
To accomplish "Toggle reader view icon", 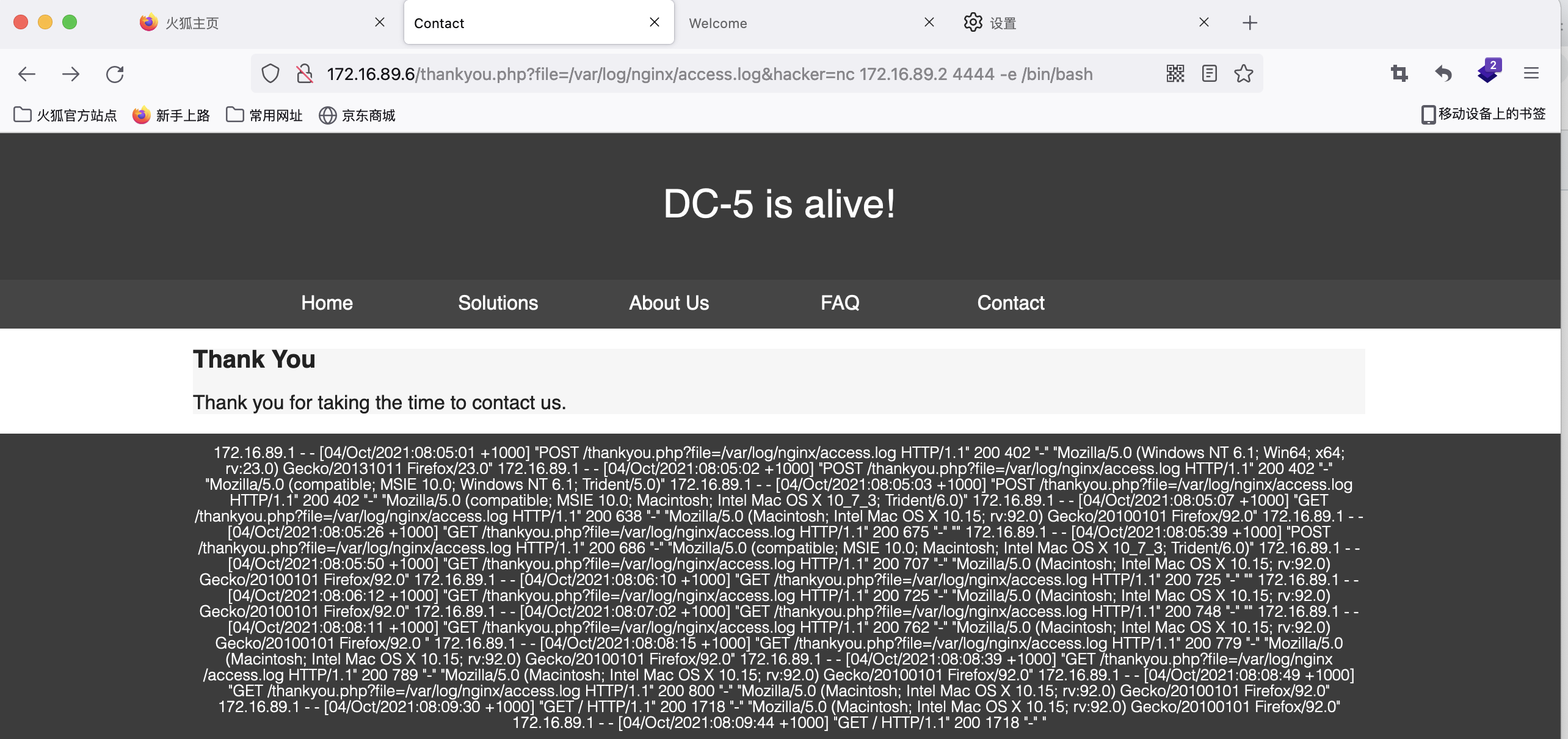I will [x=1209, y=74].
